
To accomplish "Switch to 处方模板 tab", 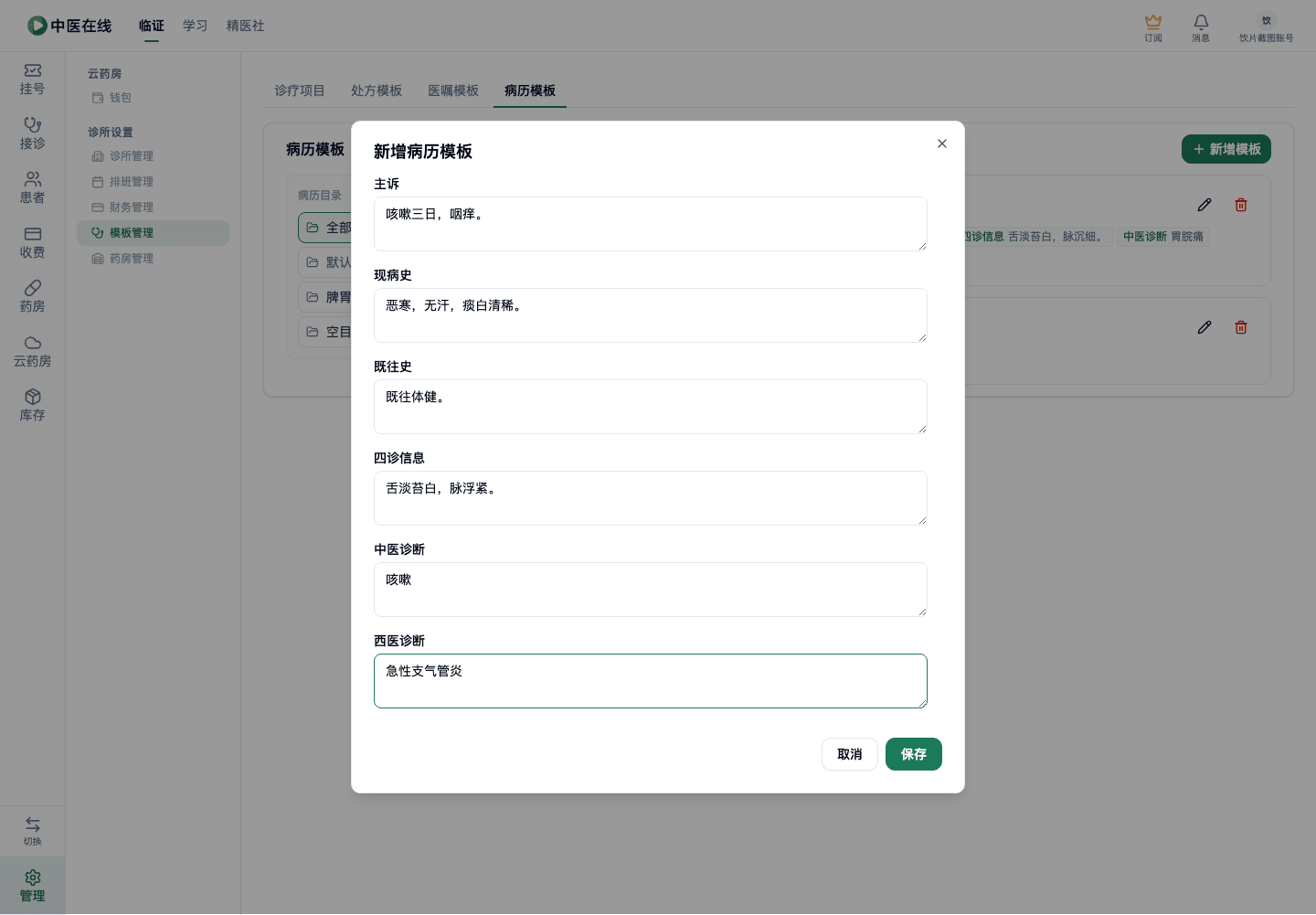I will click(377, 90).
